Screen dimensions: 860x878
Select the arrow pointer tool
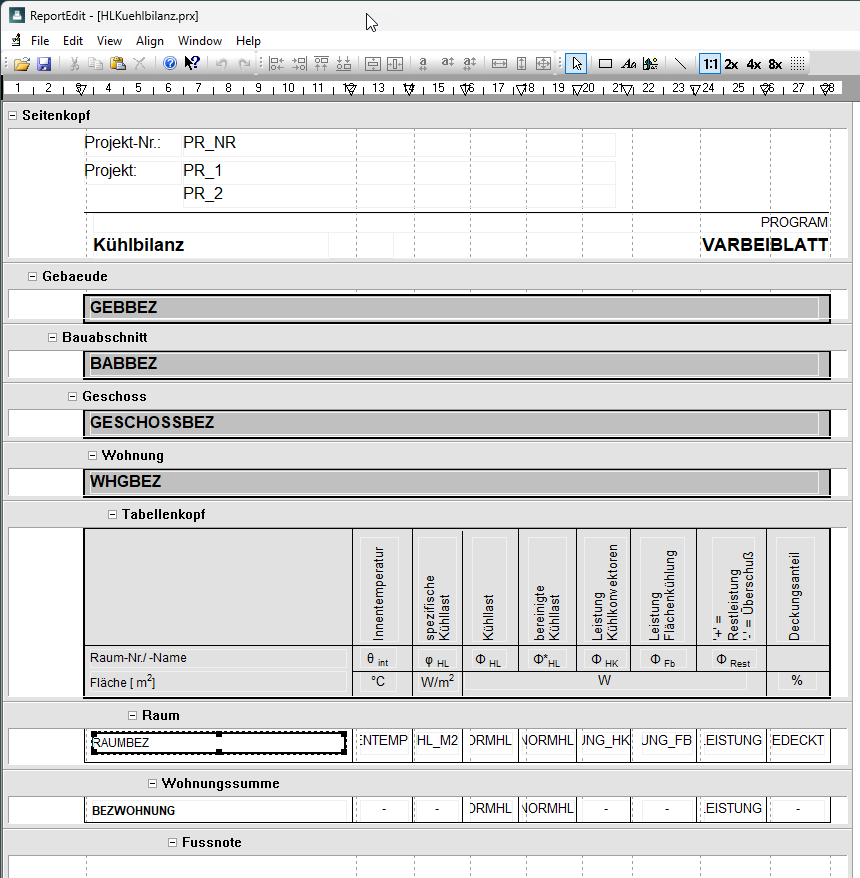point(576,64)
